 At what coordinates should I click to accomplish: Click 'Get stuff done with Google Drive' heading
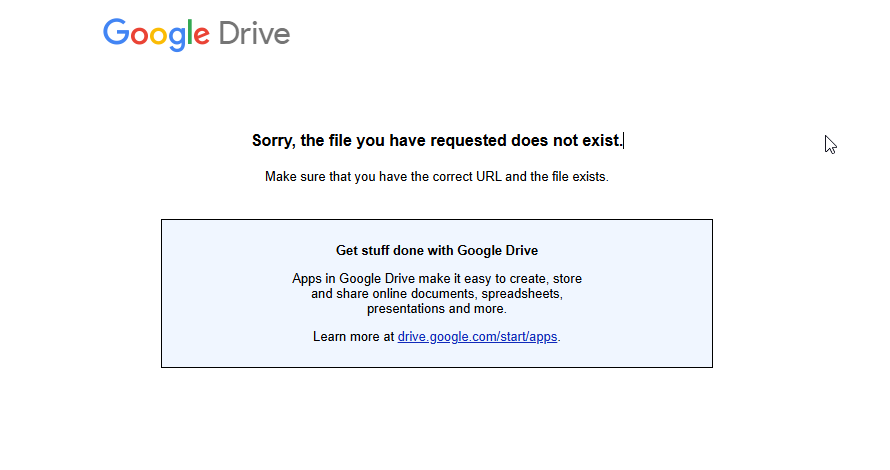coord(436,251)
